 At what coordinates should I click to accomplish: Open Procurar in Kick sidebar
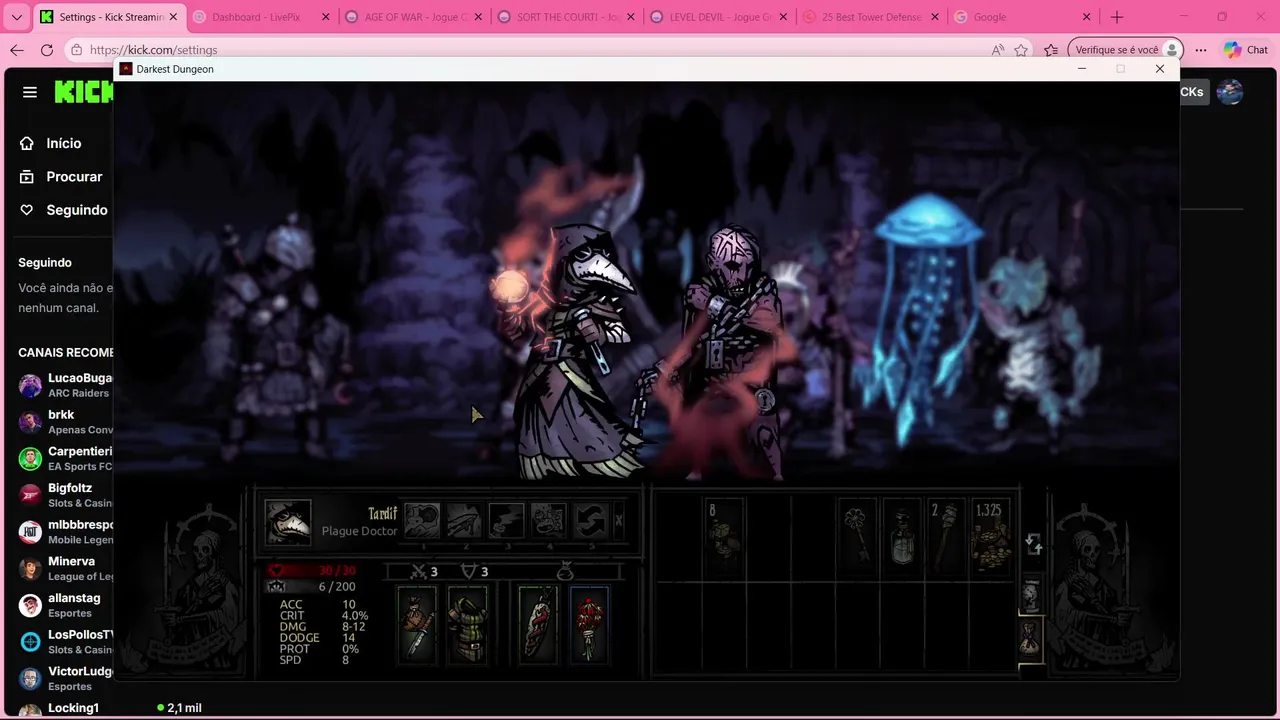pos(60,176)
